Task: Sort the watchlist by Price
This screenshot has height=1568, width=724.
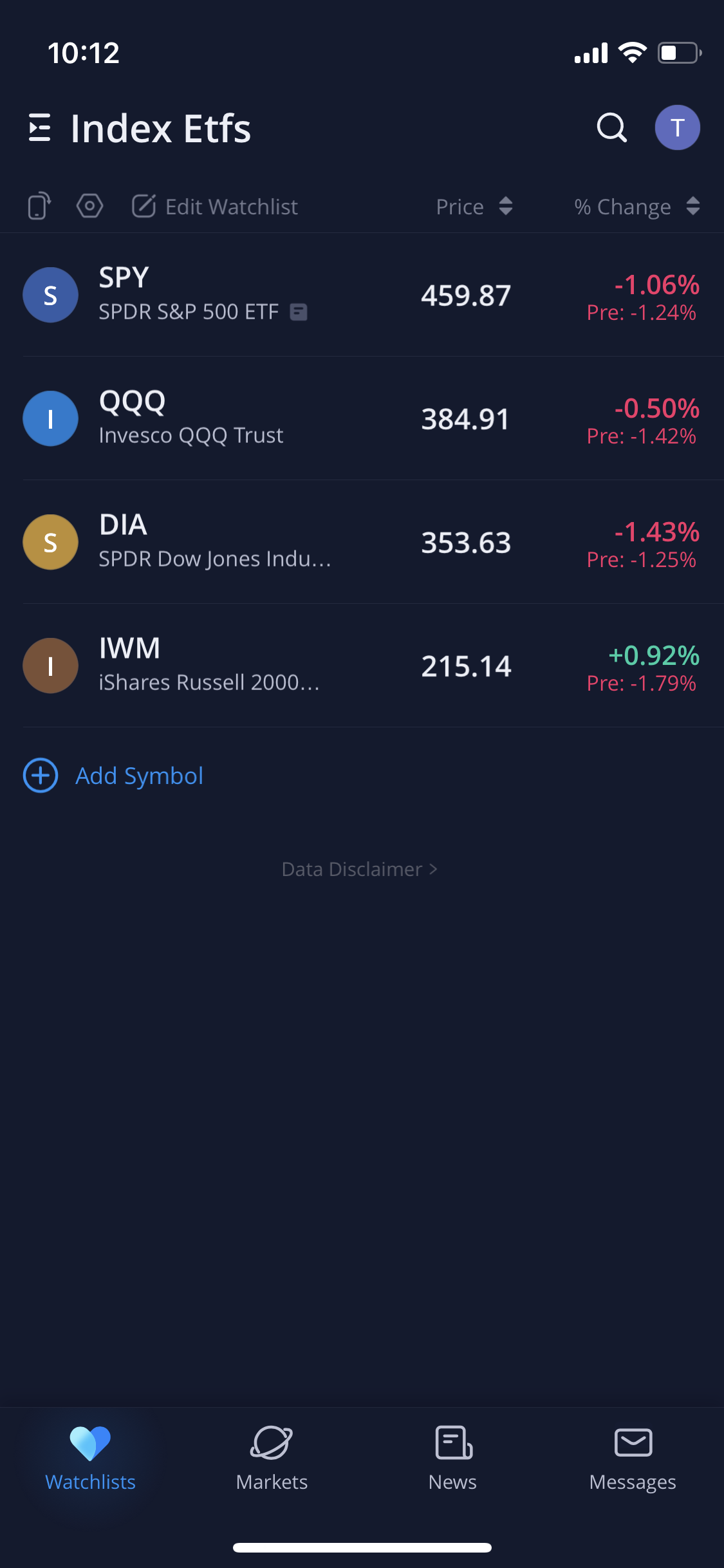Action: pyautogui.click(x=474, y=207)
